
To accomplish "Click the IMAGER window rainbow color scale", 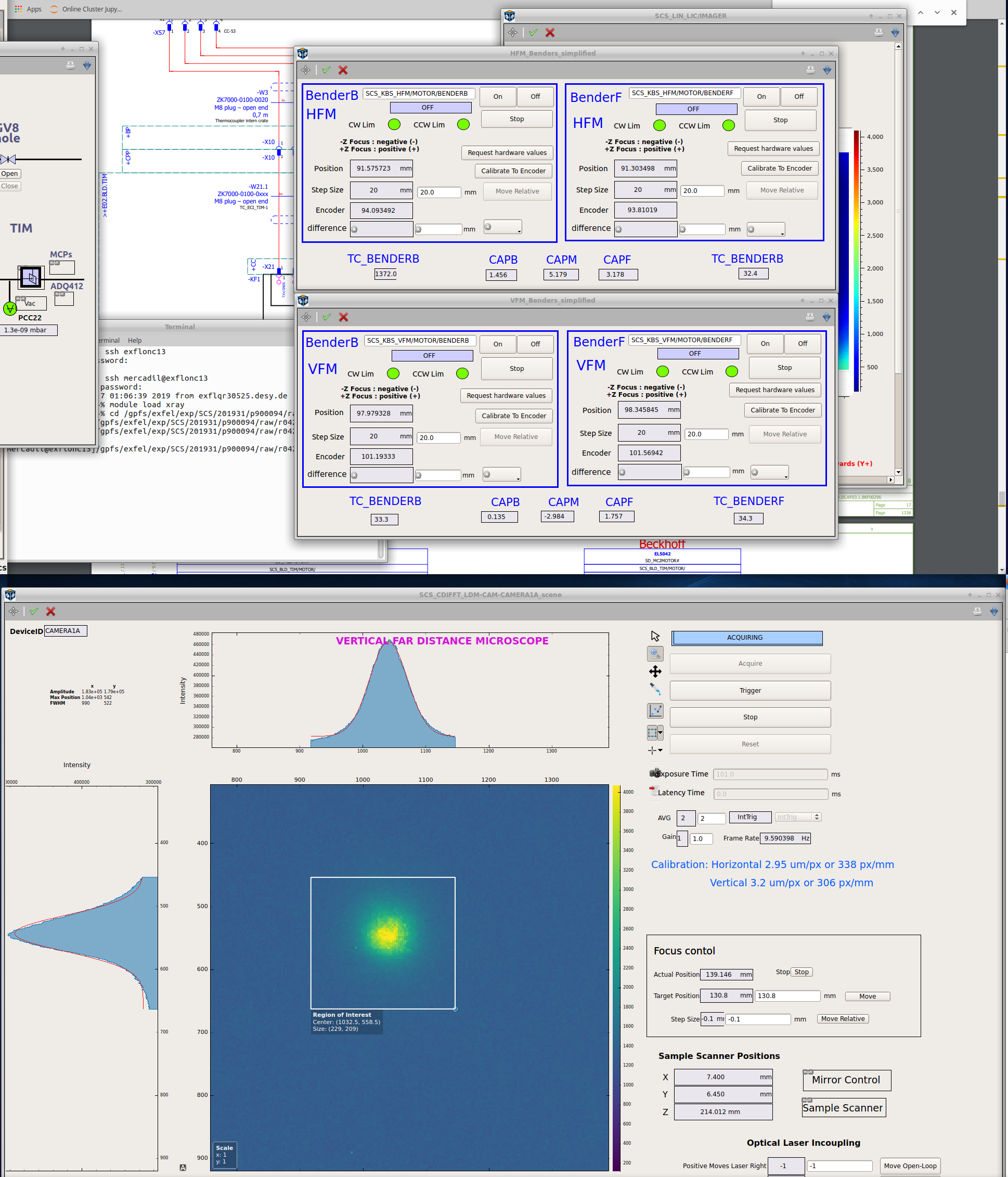I will click(x=856, y=261).
